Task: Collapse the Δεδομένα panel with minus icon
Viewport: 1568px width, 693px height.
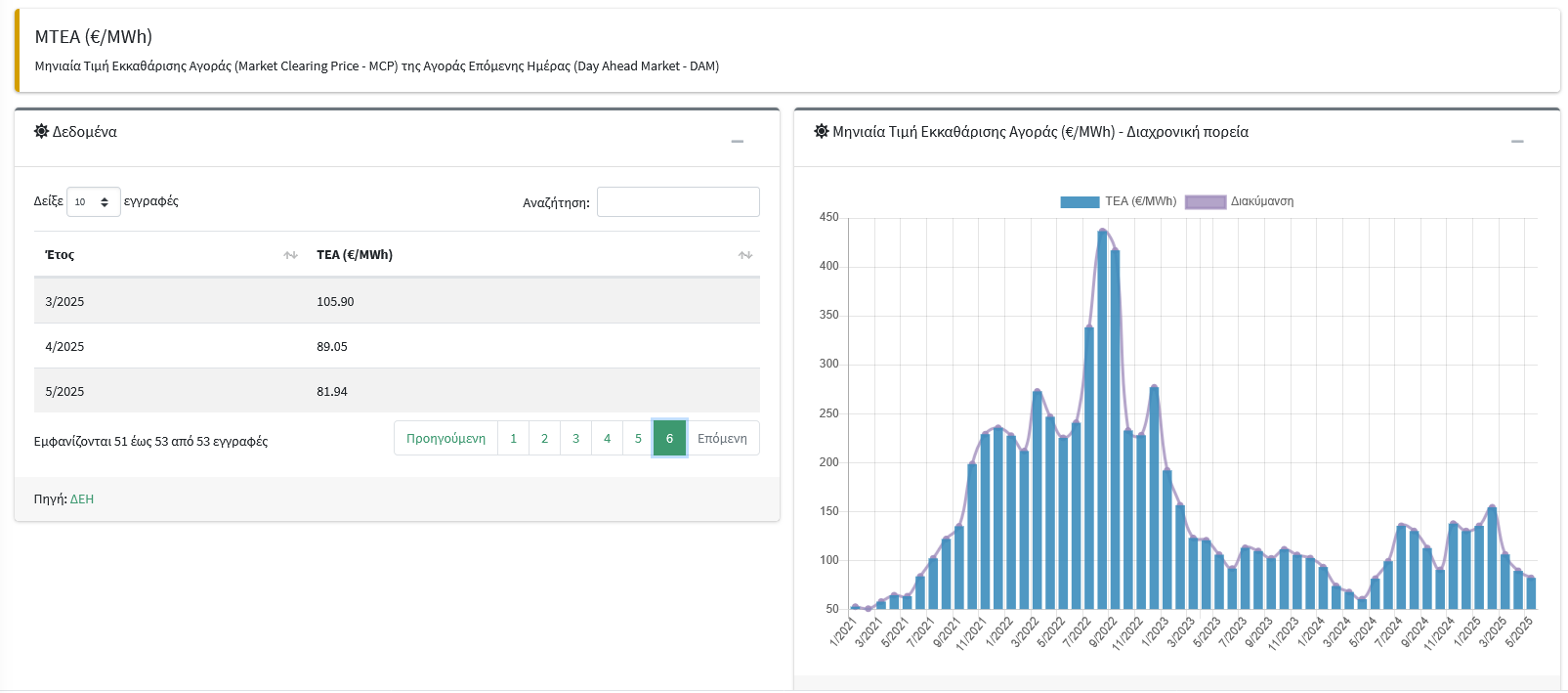Action: click(x=738, y=142)
